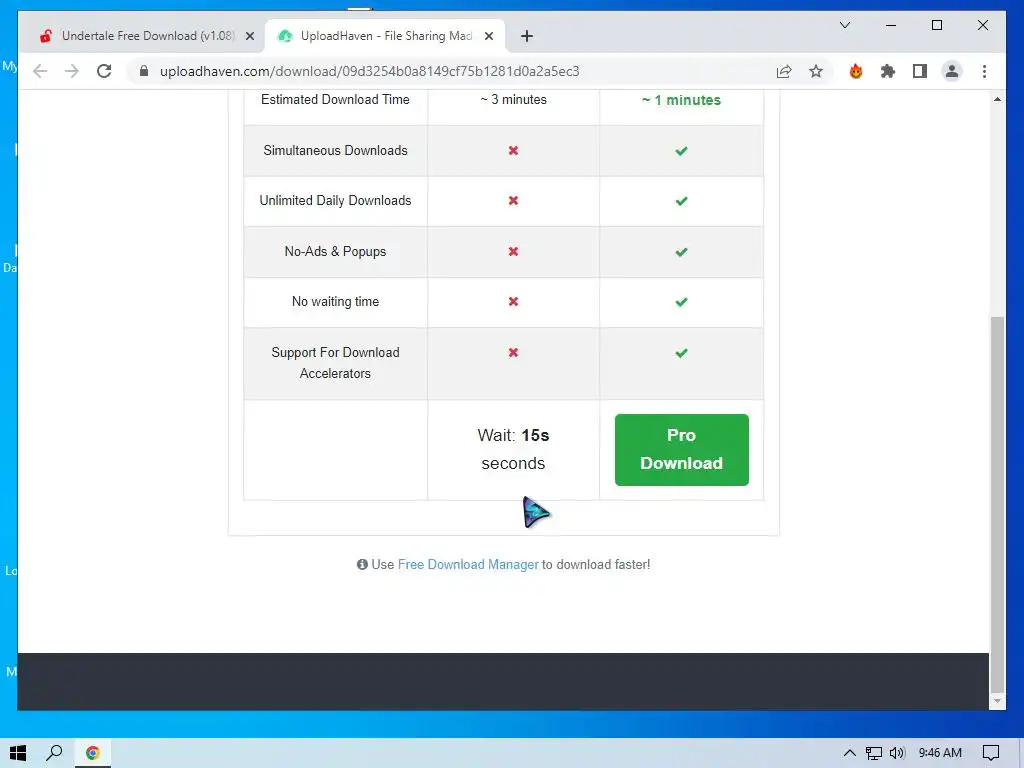
Task: Select the UploadHaven File Sharing tab
Action: click(385, 36)
